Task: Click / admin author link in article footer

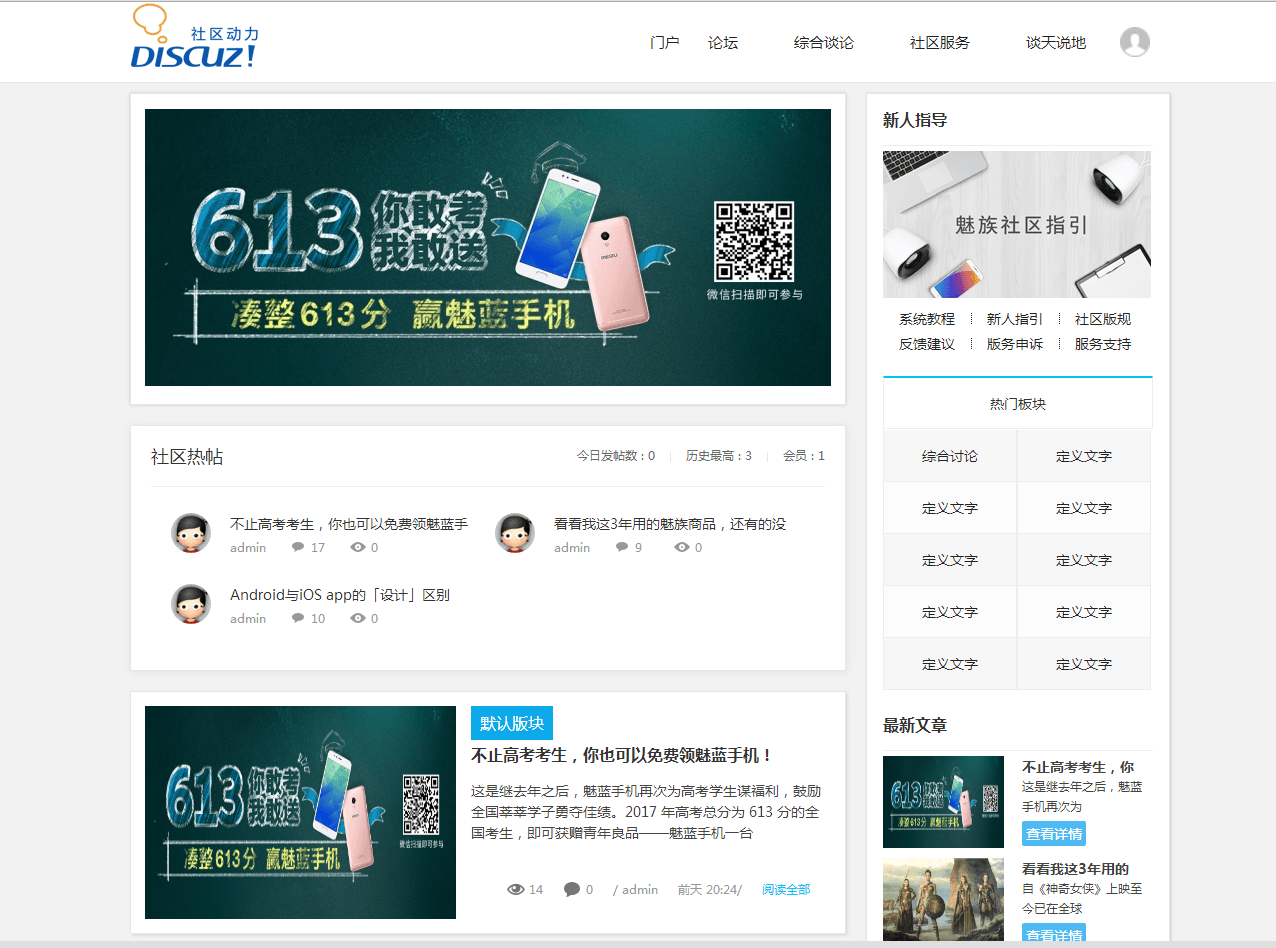Action: 636,889
